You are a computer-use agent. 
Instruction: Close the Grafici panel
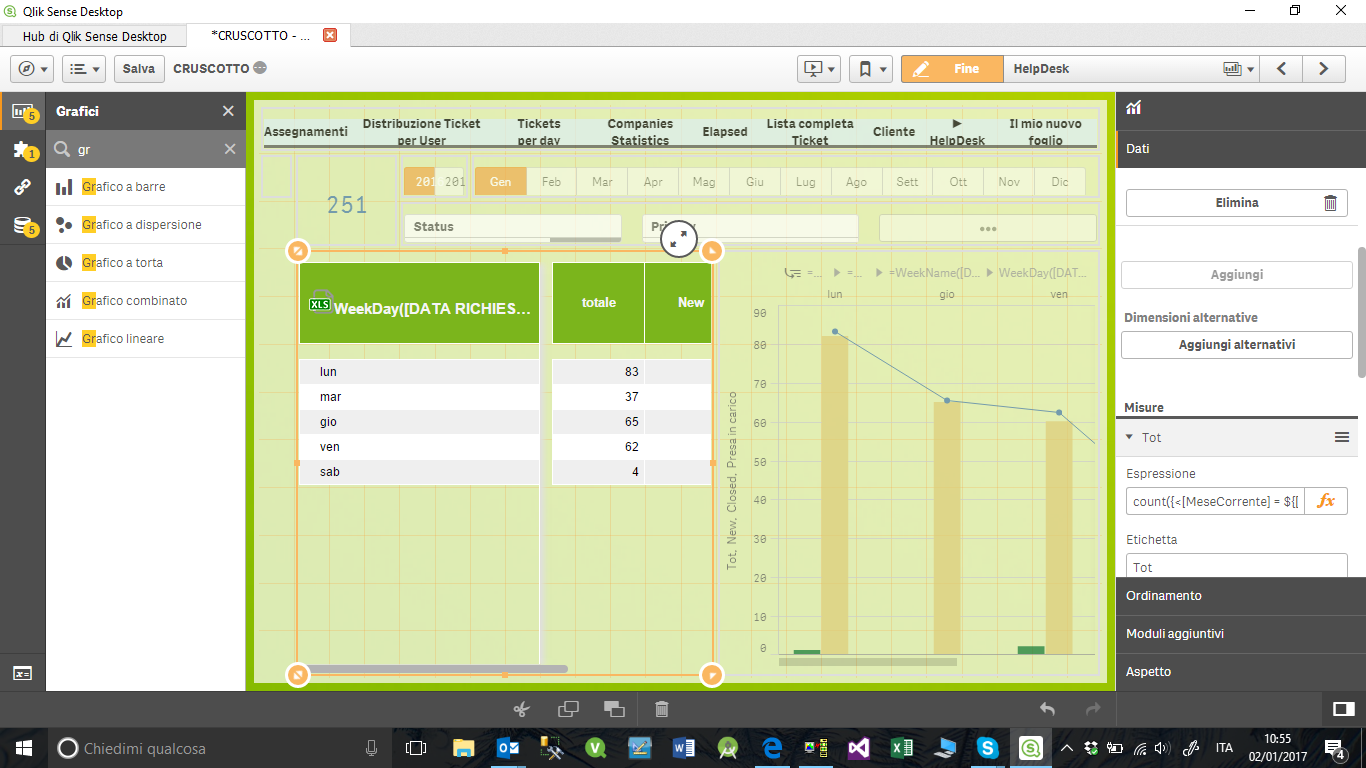pos(228,112)
